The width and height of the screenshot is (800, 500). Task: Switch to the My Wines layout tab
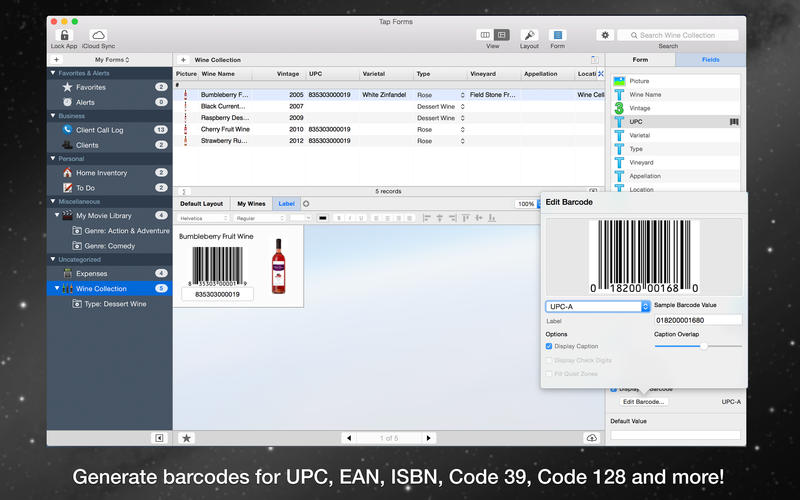click(250, 203)
